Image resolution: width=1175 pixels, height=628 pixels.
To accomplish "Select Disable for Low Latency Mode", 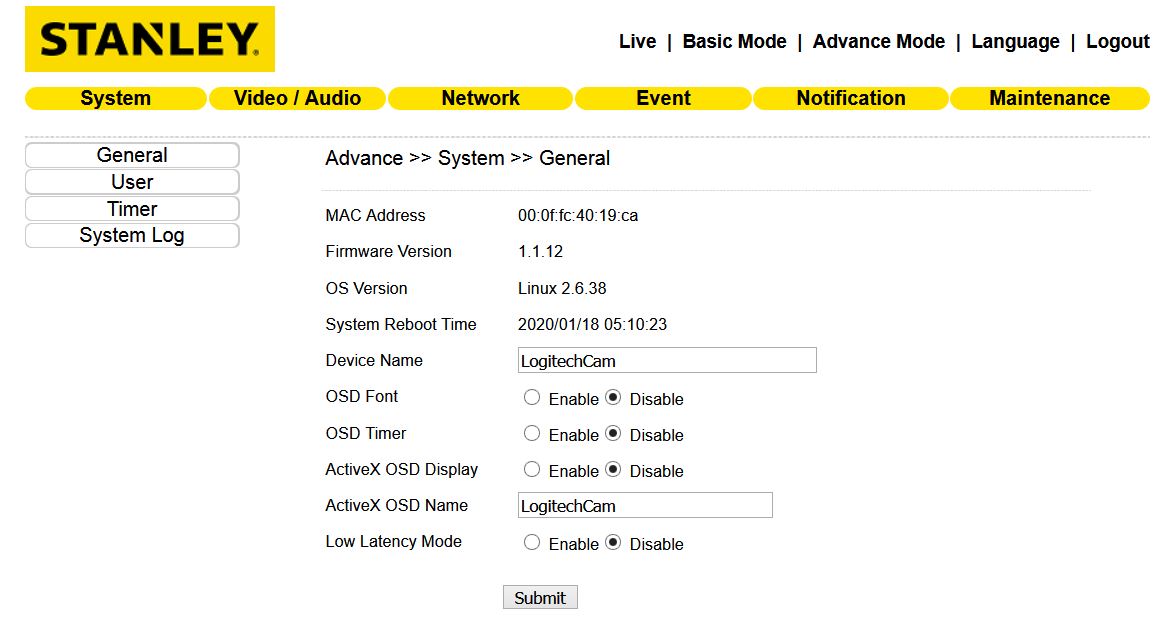I will click(x=613, y=543).
